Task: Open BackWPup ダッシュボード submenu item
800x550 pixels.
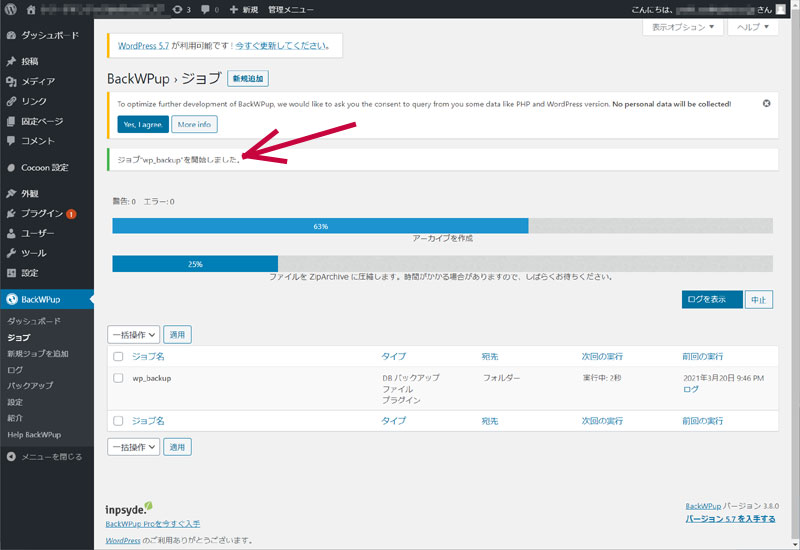Action: (x=34, y=321)
